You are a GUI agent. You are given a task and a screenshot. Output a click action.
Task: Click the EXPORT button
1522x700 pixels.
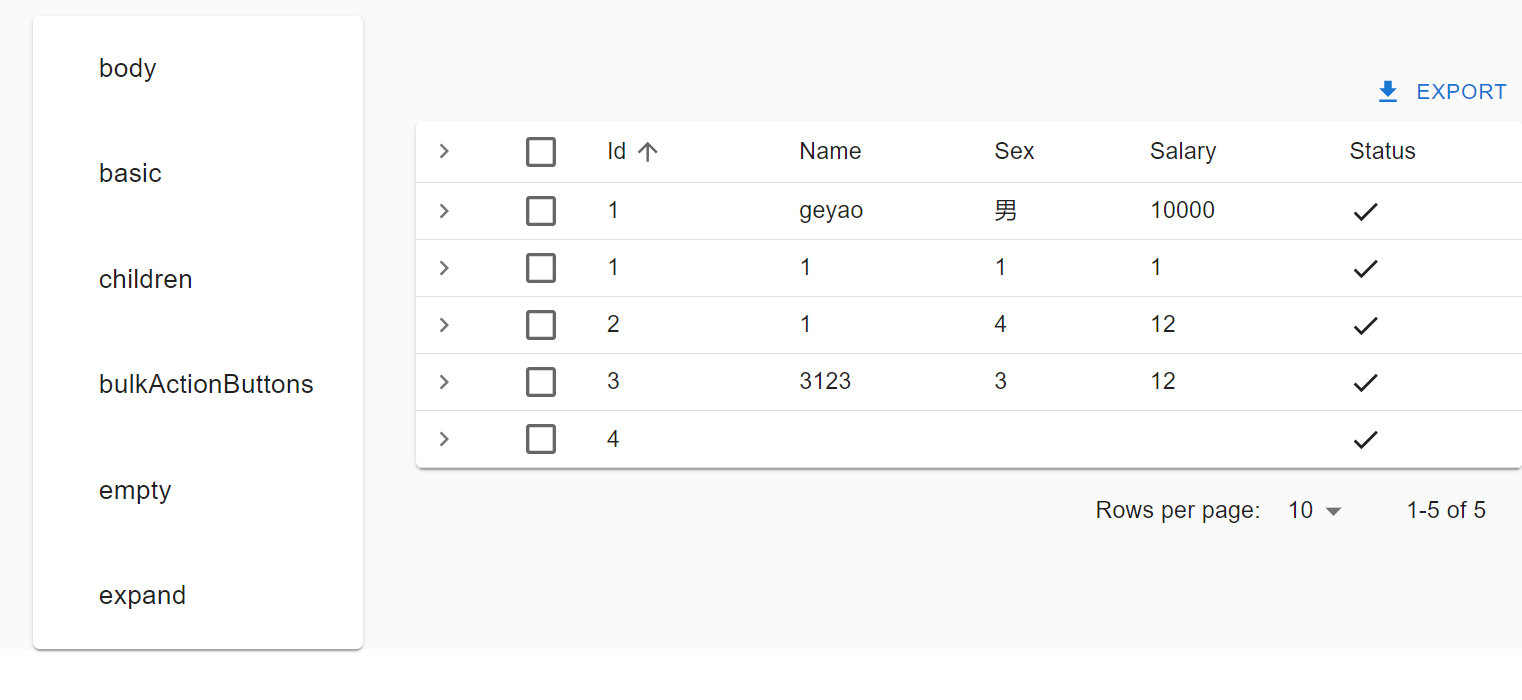coord(1460,91)
